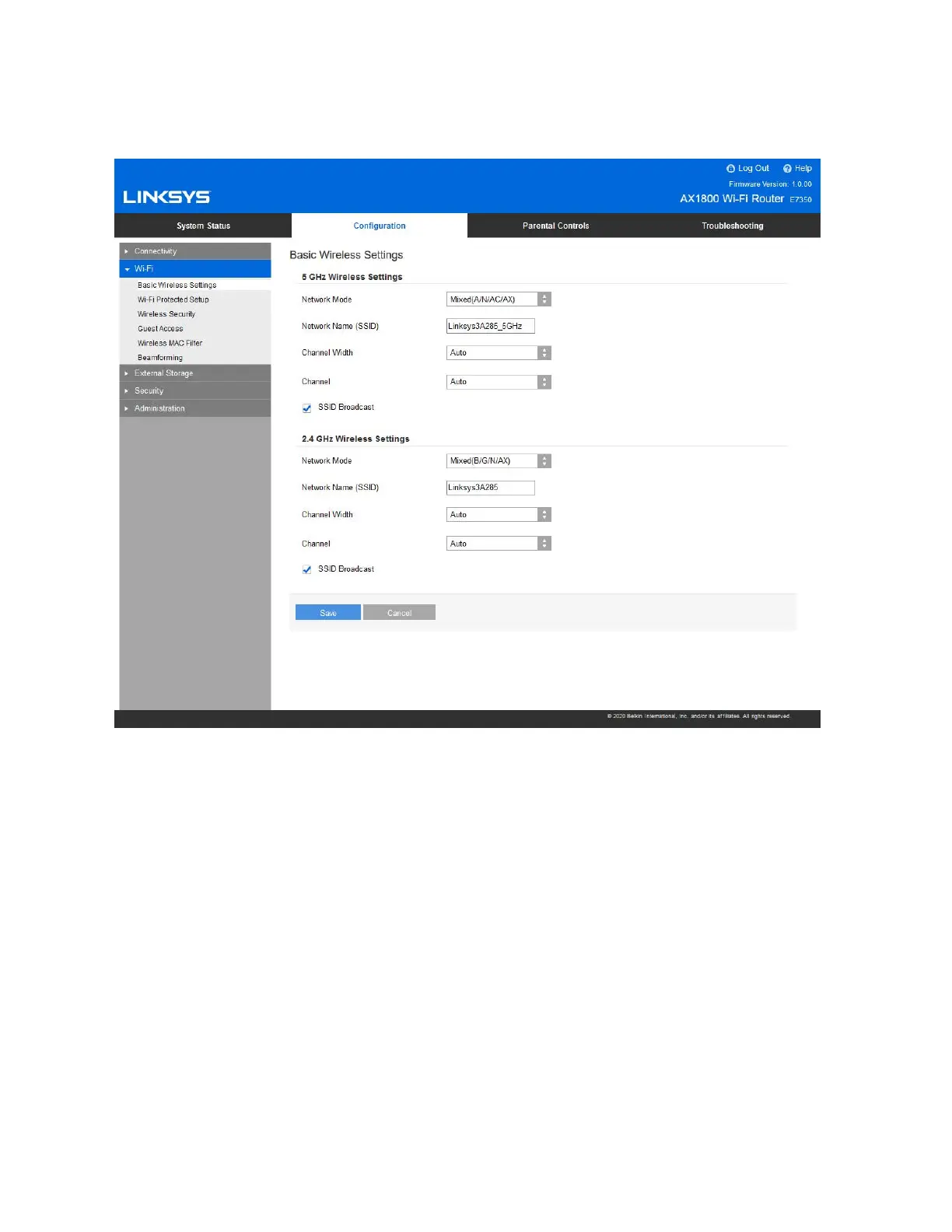Click the 5 GHz Wireless Settings heading

352,277
